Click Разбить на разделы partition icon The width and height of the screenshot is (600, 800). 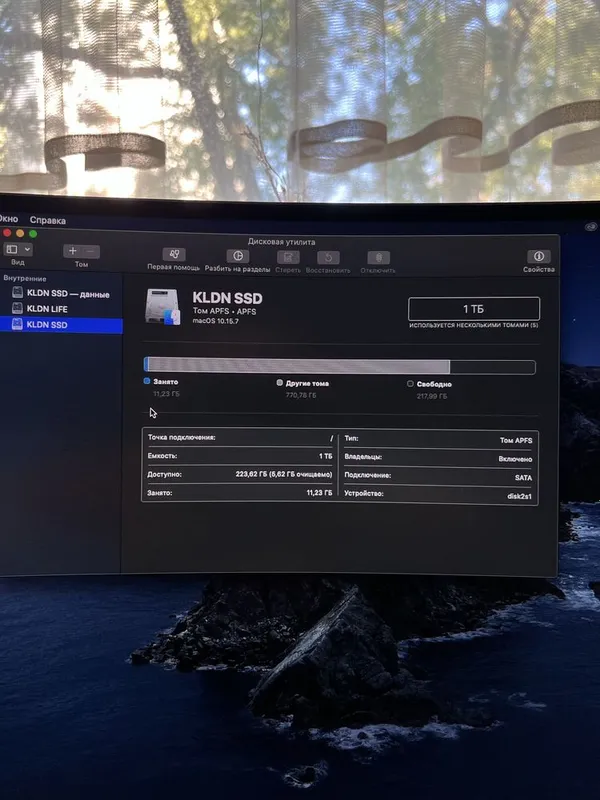click(237, 256)
